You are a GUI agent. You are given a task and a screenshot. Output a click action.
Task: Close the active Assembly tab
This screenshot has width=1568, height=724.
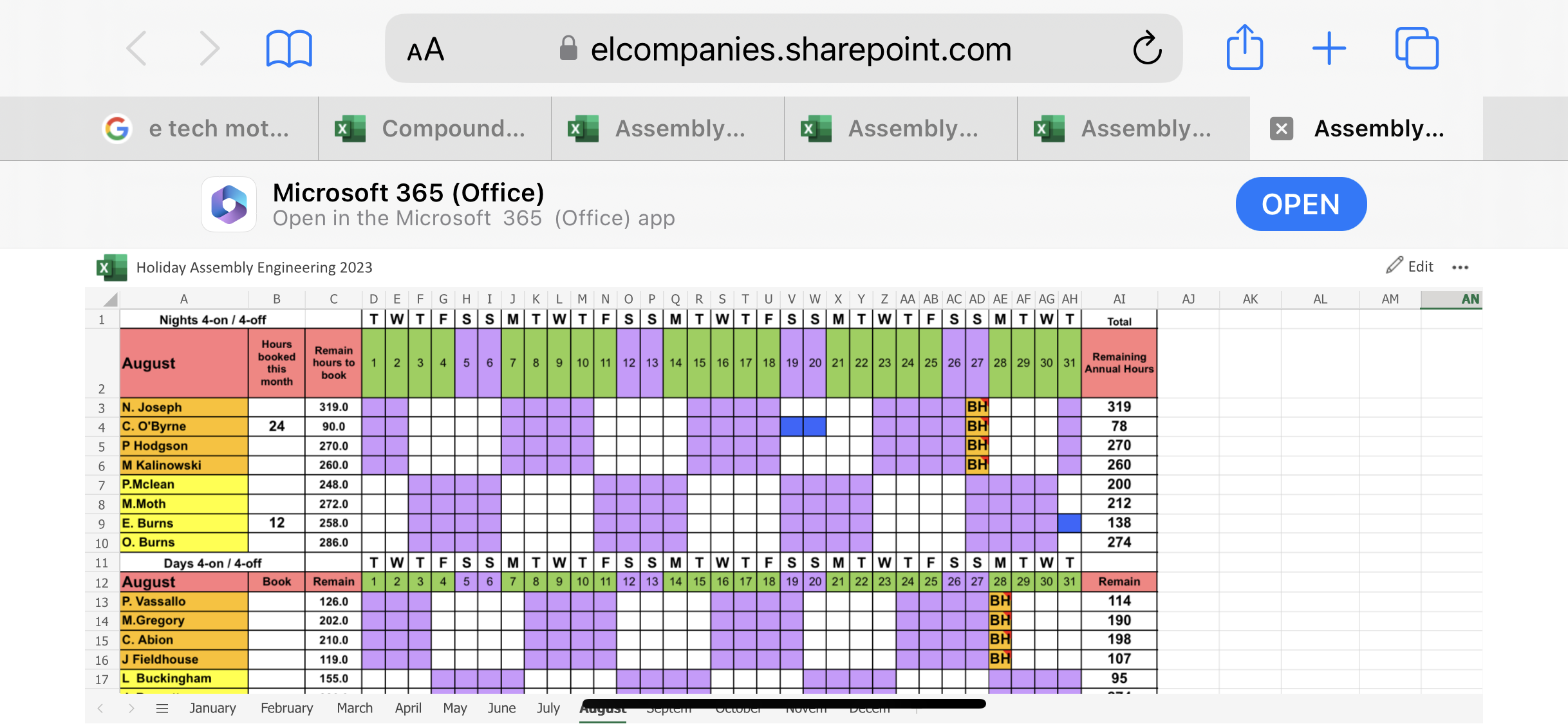[1281, 129]
